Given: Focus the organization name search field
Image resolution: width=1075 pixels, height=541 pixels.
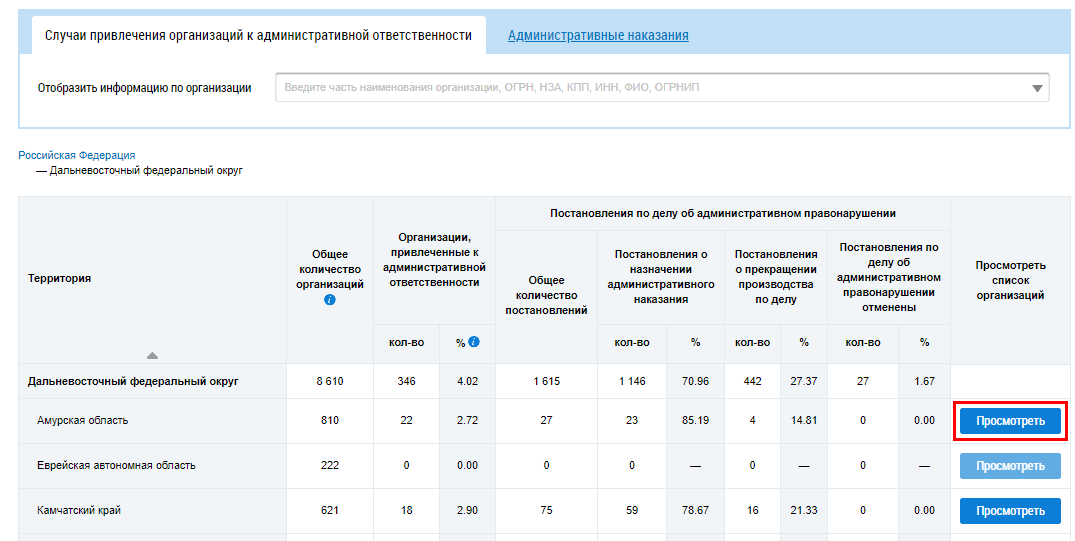Looking at the screenshot, I should pos(650,88).
